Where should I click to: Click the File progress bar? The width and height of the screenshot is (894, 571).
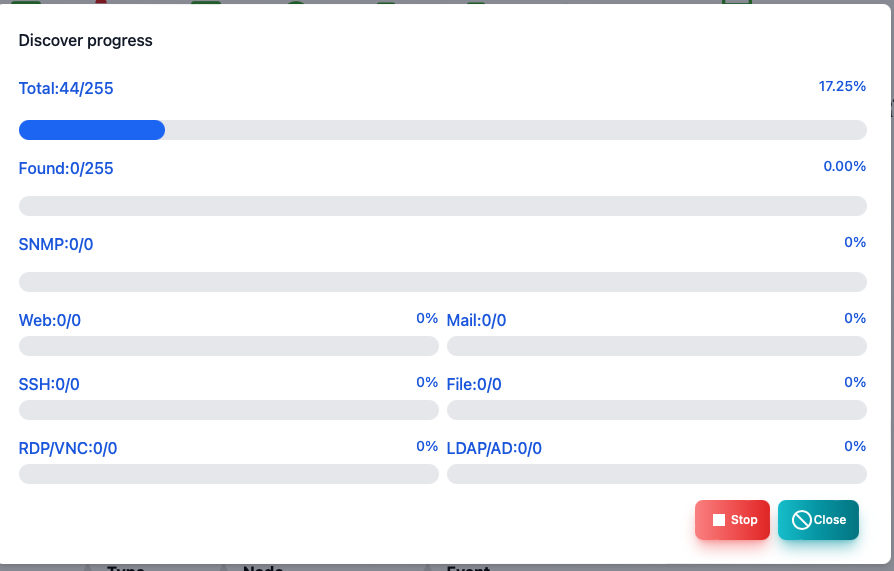click(x=657, y=410)
